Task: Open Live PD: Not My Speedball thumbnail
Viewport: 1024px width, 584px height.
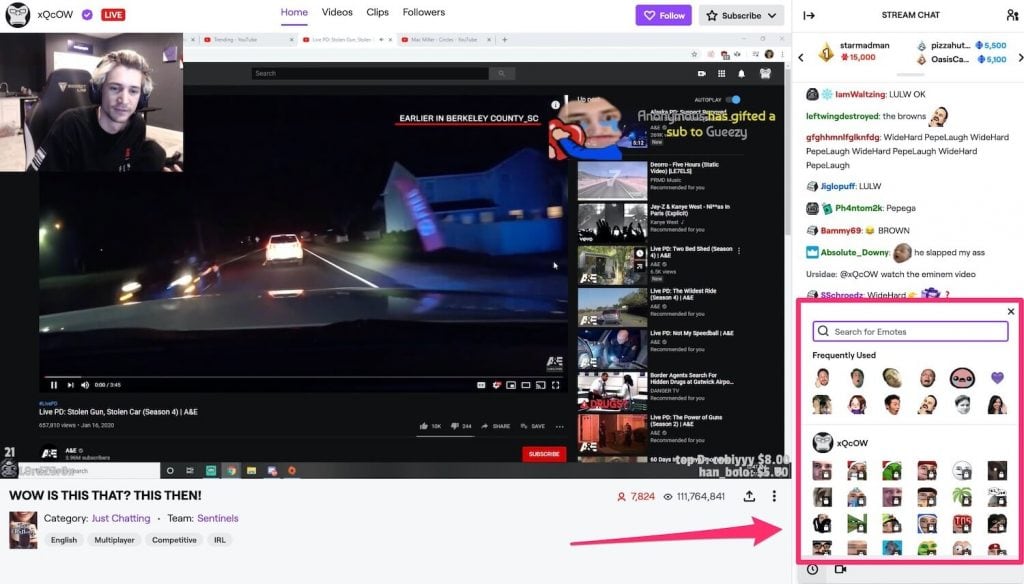Action: (613, 349)
